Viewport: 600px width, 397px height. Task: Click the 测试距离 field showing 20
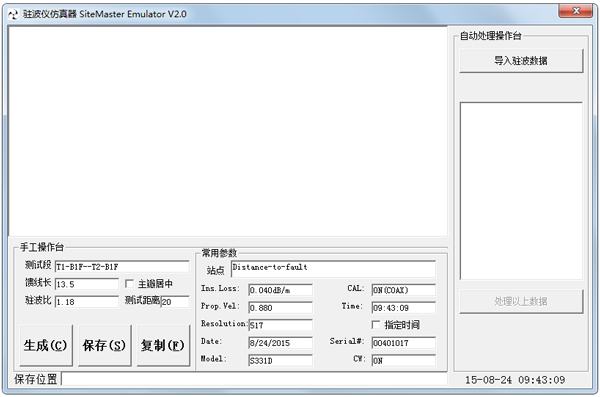(175, 302)
